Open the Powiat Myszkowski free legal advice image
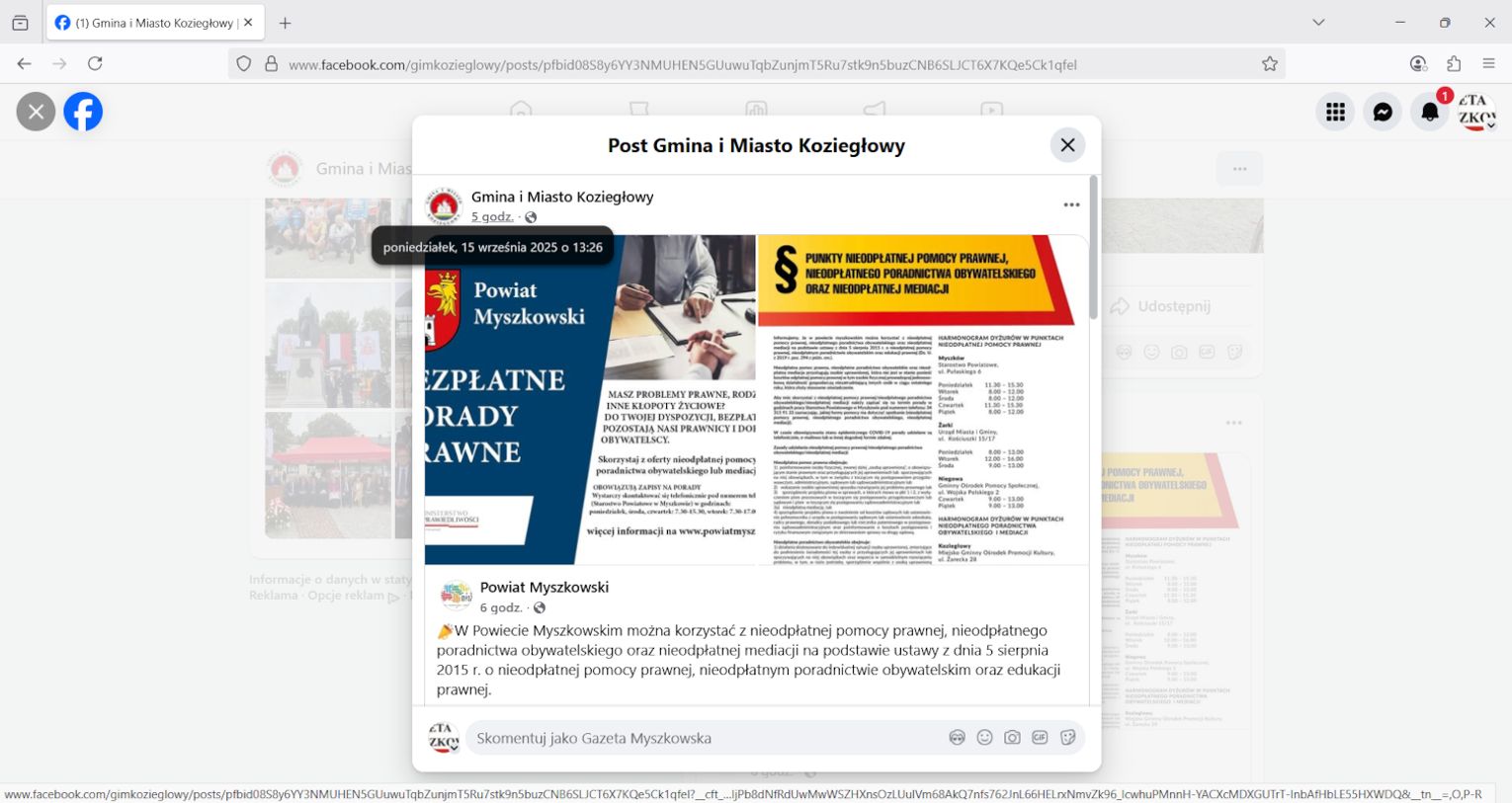This screenshot has width=1512, height=803. (590, 399)
